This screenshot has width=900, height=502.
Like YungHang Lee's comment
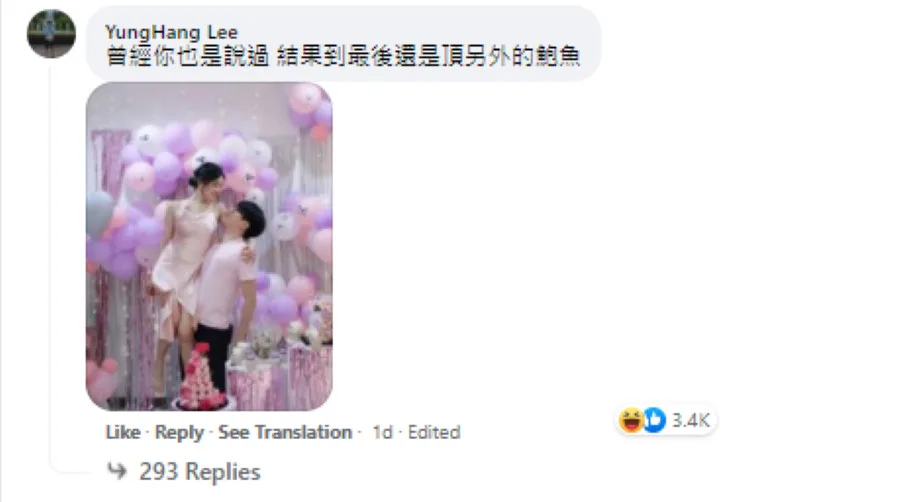click(x=123, y=432)
